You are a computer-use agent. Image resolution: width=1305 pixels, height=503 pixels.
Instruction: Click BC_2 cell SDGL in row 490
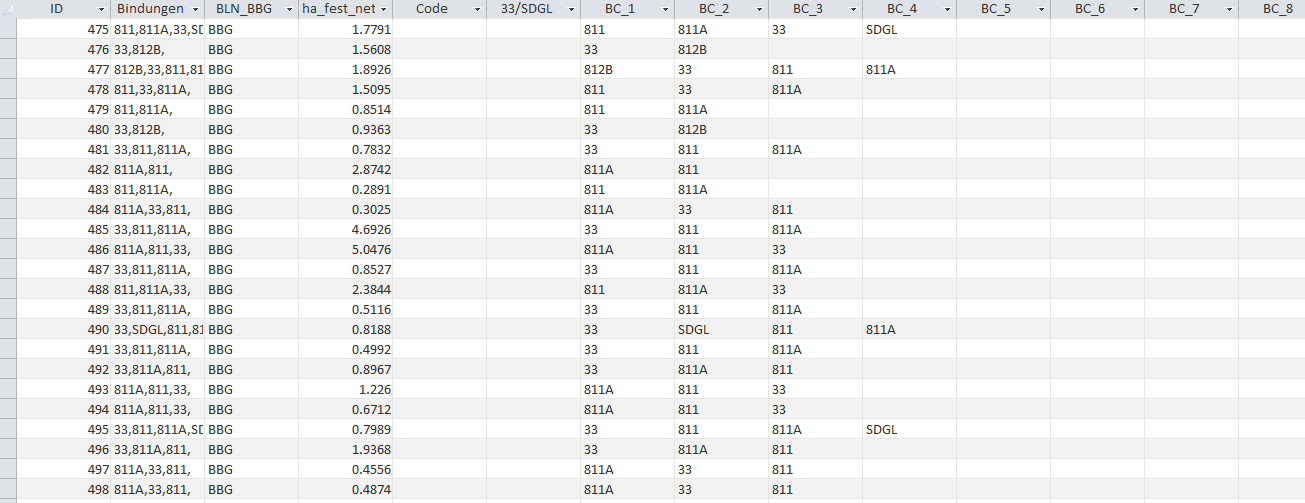pos(722,329)
